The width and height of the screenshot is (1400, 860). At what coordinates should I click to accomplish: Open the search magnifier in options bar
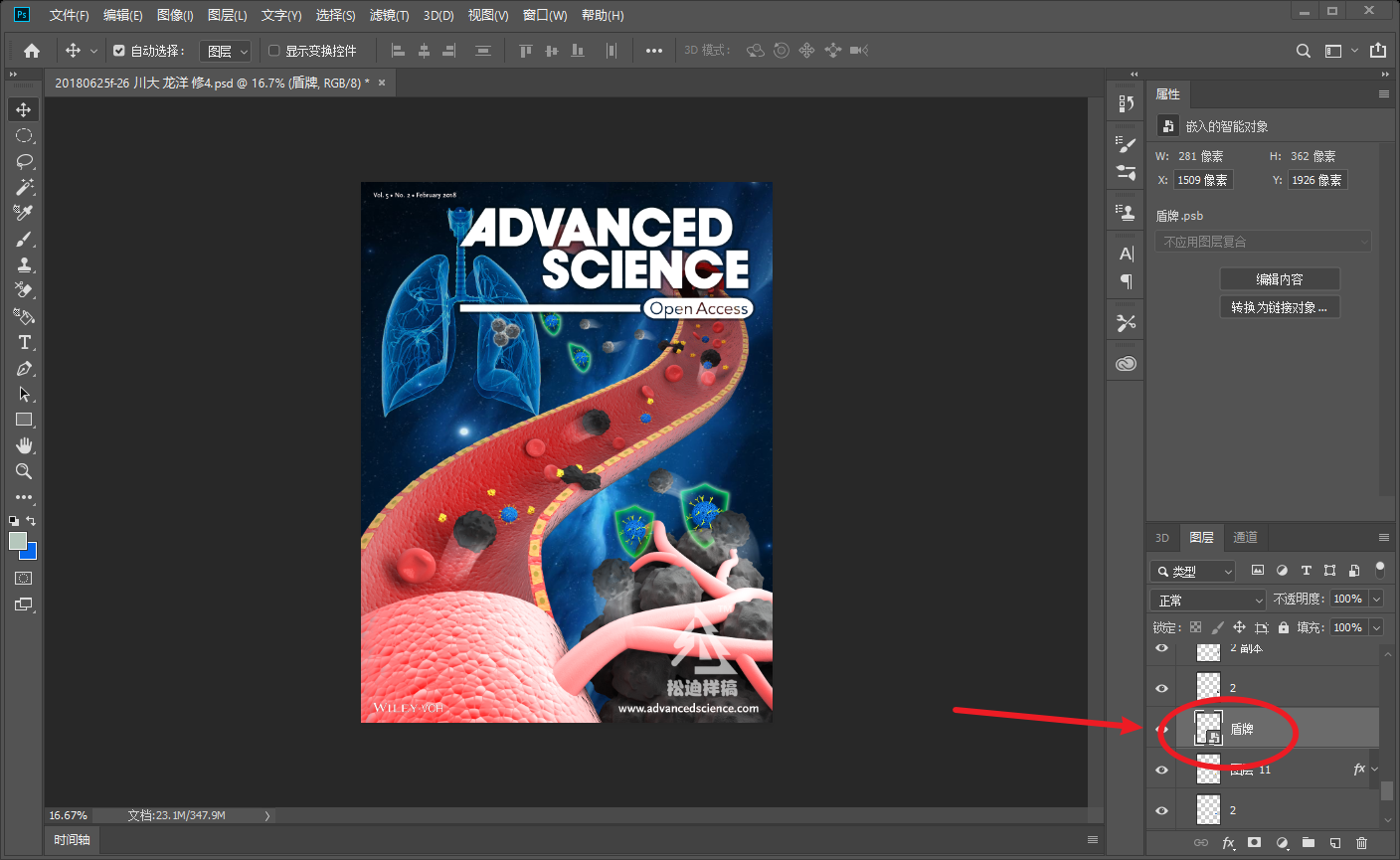coord(1303,51)
